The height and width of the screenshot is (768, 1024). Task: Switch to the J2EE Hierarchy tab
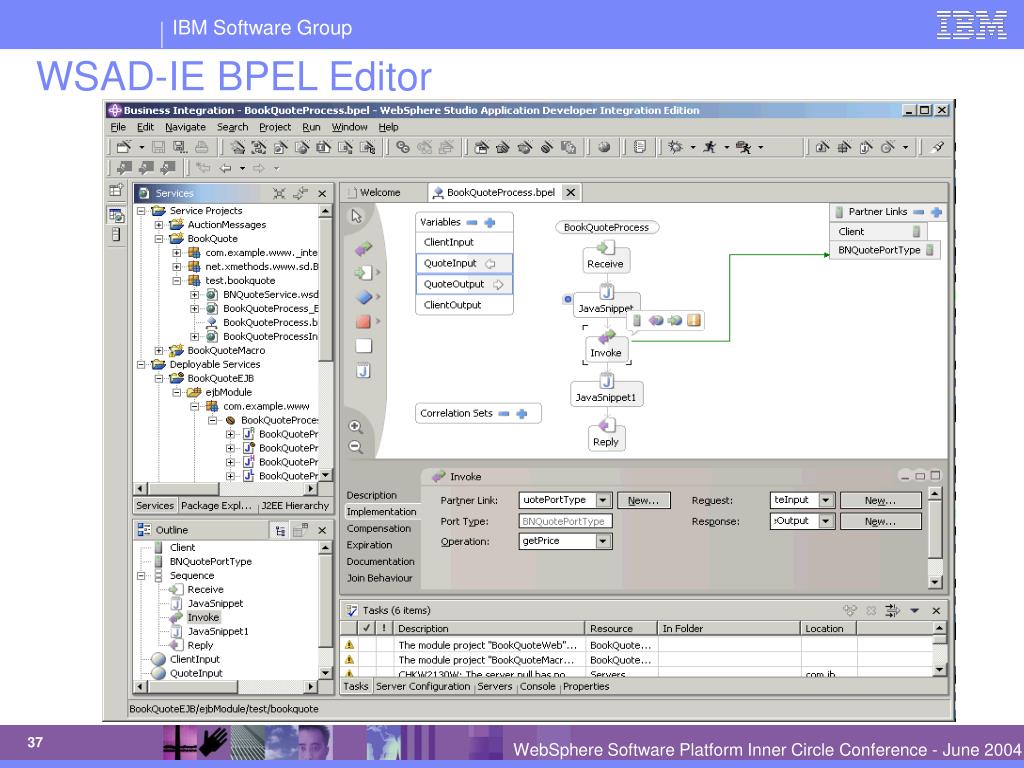pyautogui.click(x=295, y=506)
